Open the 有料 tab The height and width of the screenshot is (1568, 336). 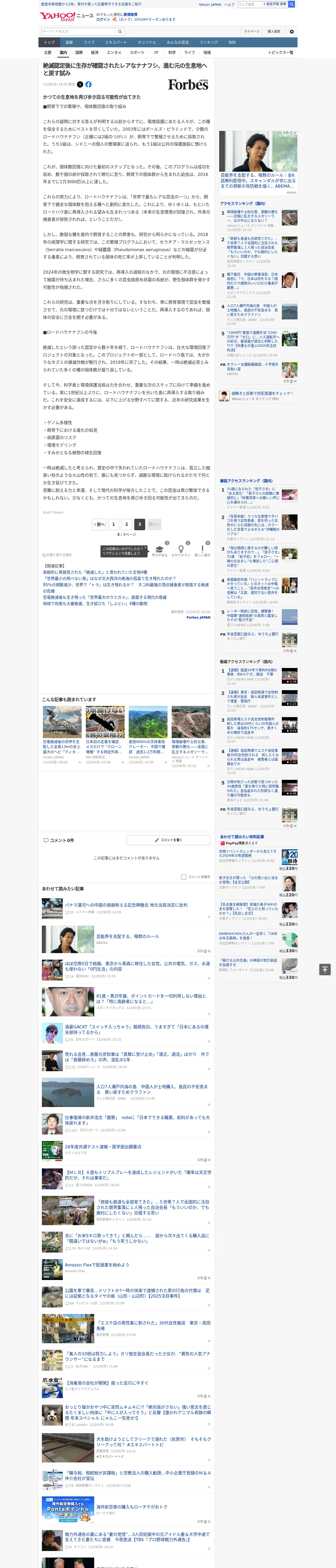(x=232, y=43)
